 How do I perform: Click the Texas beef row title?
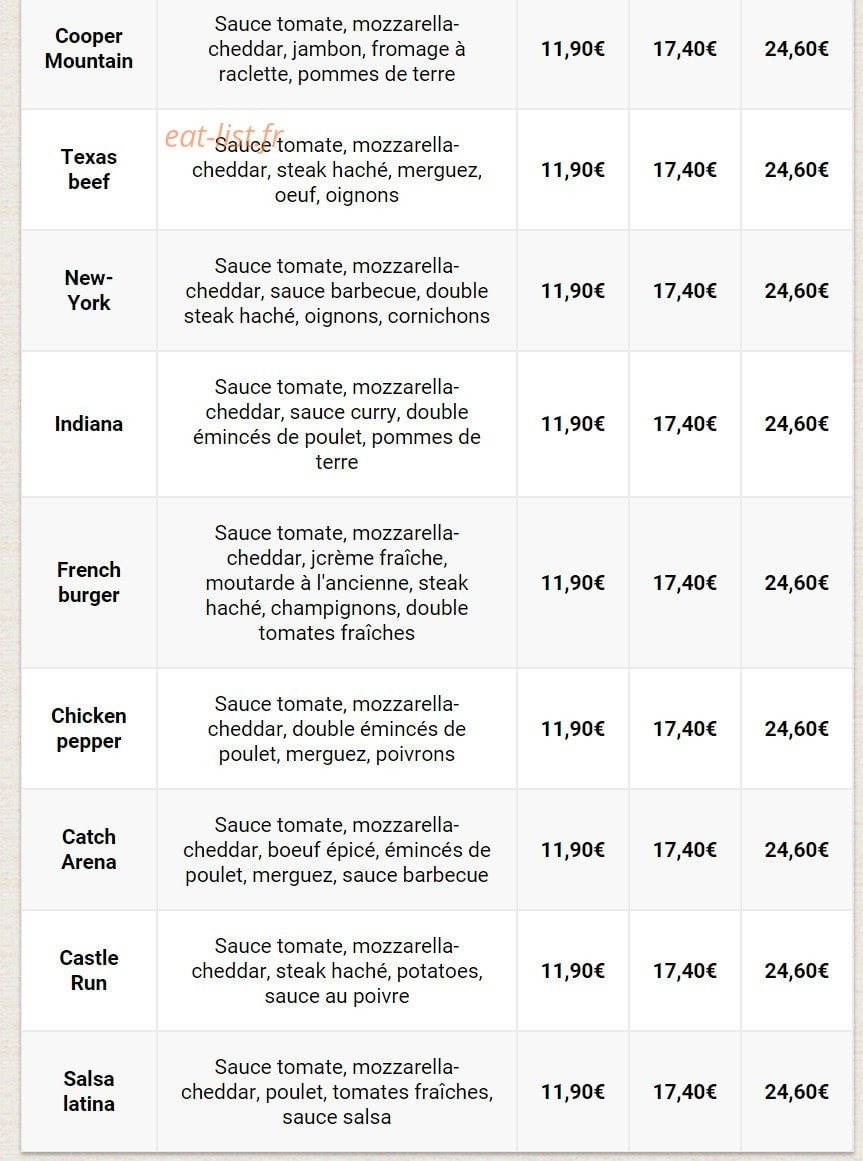[x=89, y=170]
